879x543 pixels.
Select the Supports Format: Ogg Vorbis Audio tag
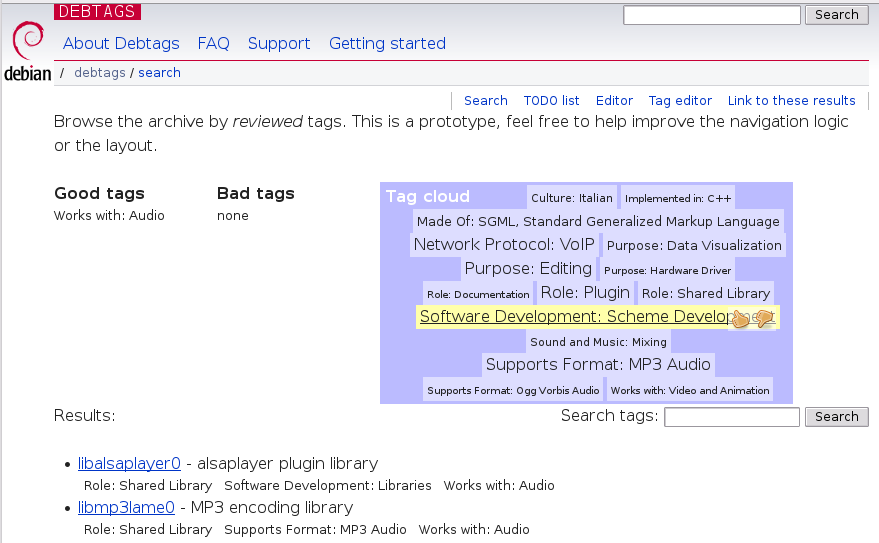513,390
